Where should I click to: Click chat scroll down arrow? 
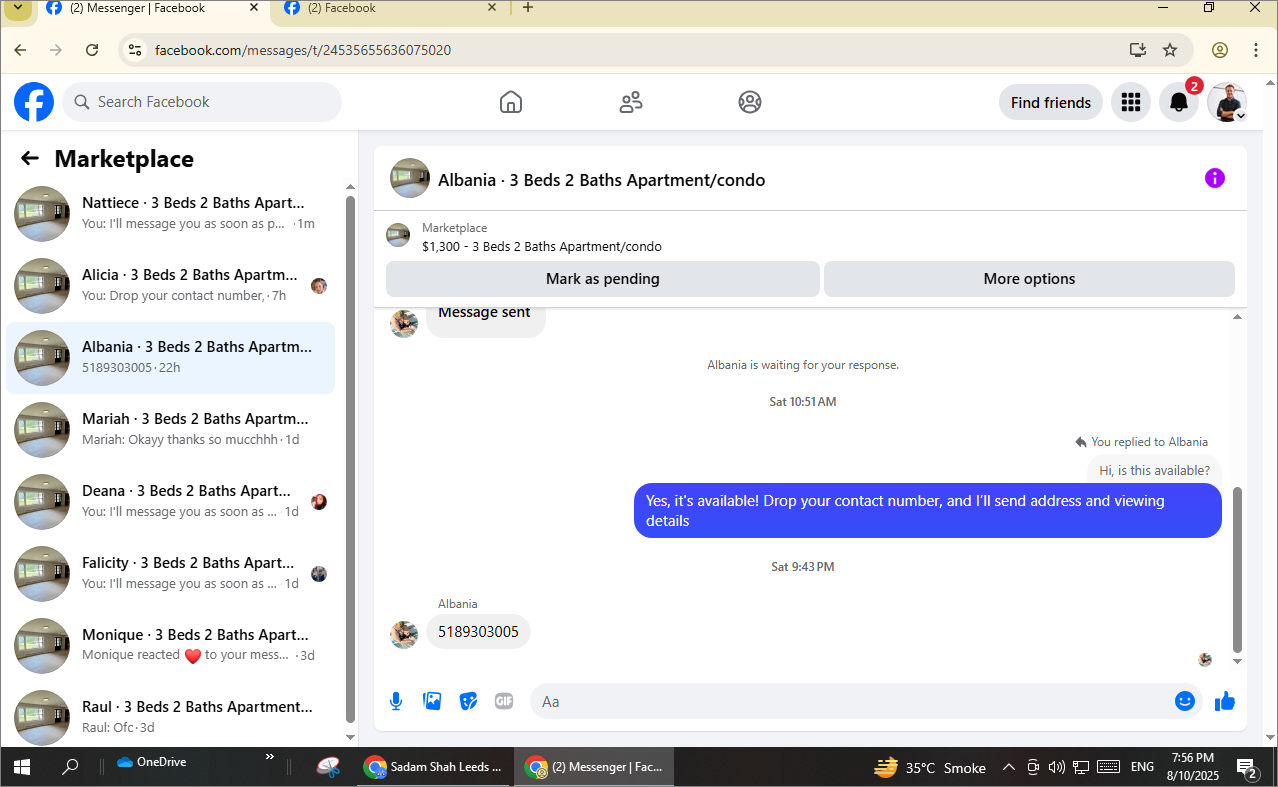coord(1237,661)
